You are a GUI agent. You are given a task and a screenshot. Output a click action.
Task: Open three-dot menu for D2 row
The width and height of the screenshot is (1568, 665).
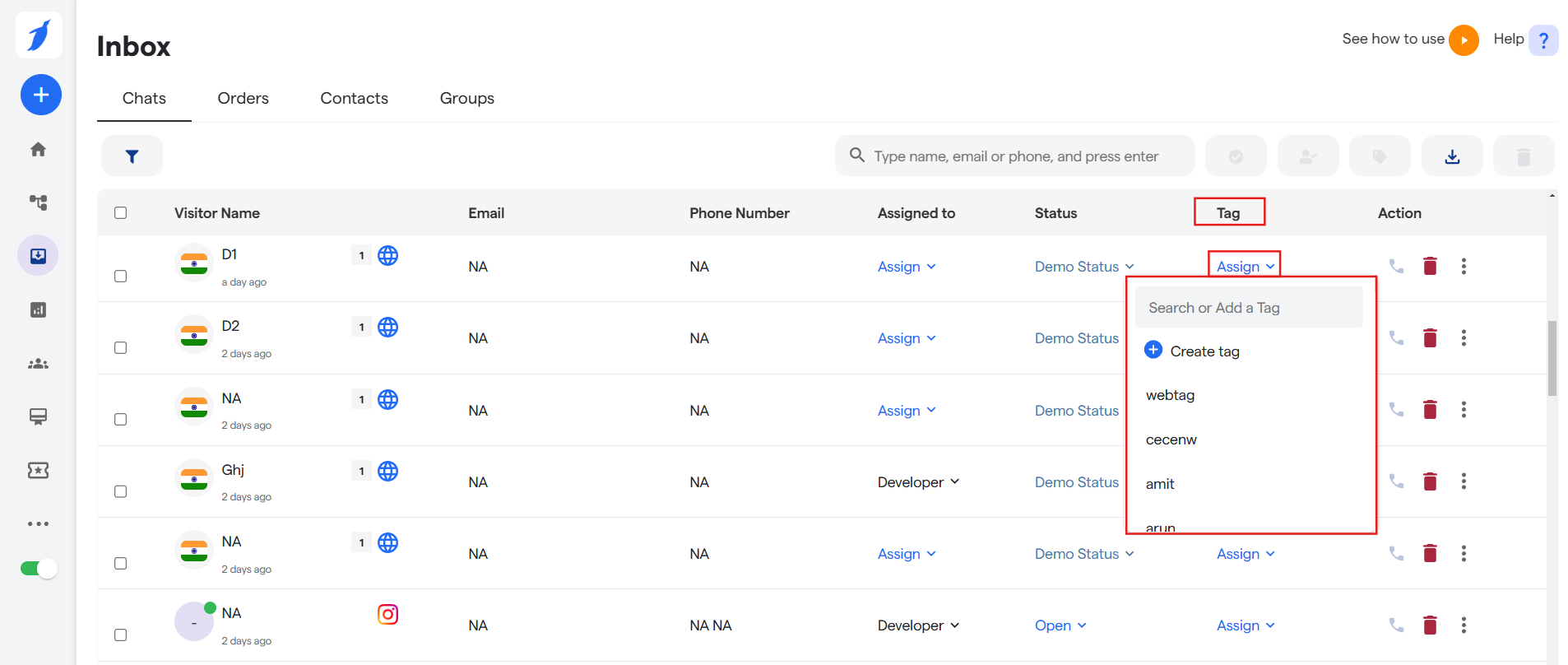[x=1464, y=337]
